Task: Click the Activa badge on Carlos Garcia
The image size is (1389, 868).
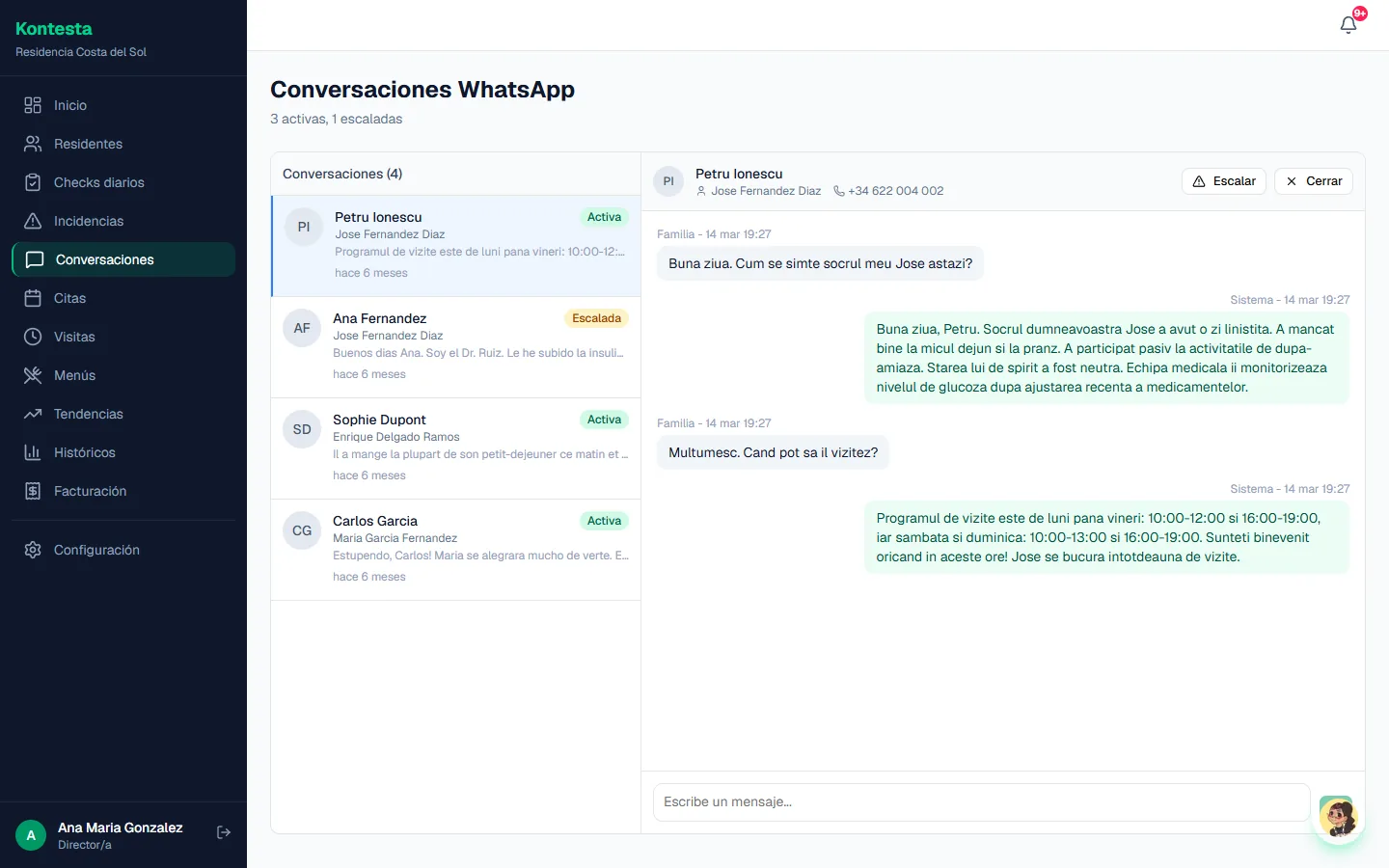Action: [604, 521]
